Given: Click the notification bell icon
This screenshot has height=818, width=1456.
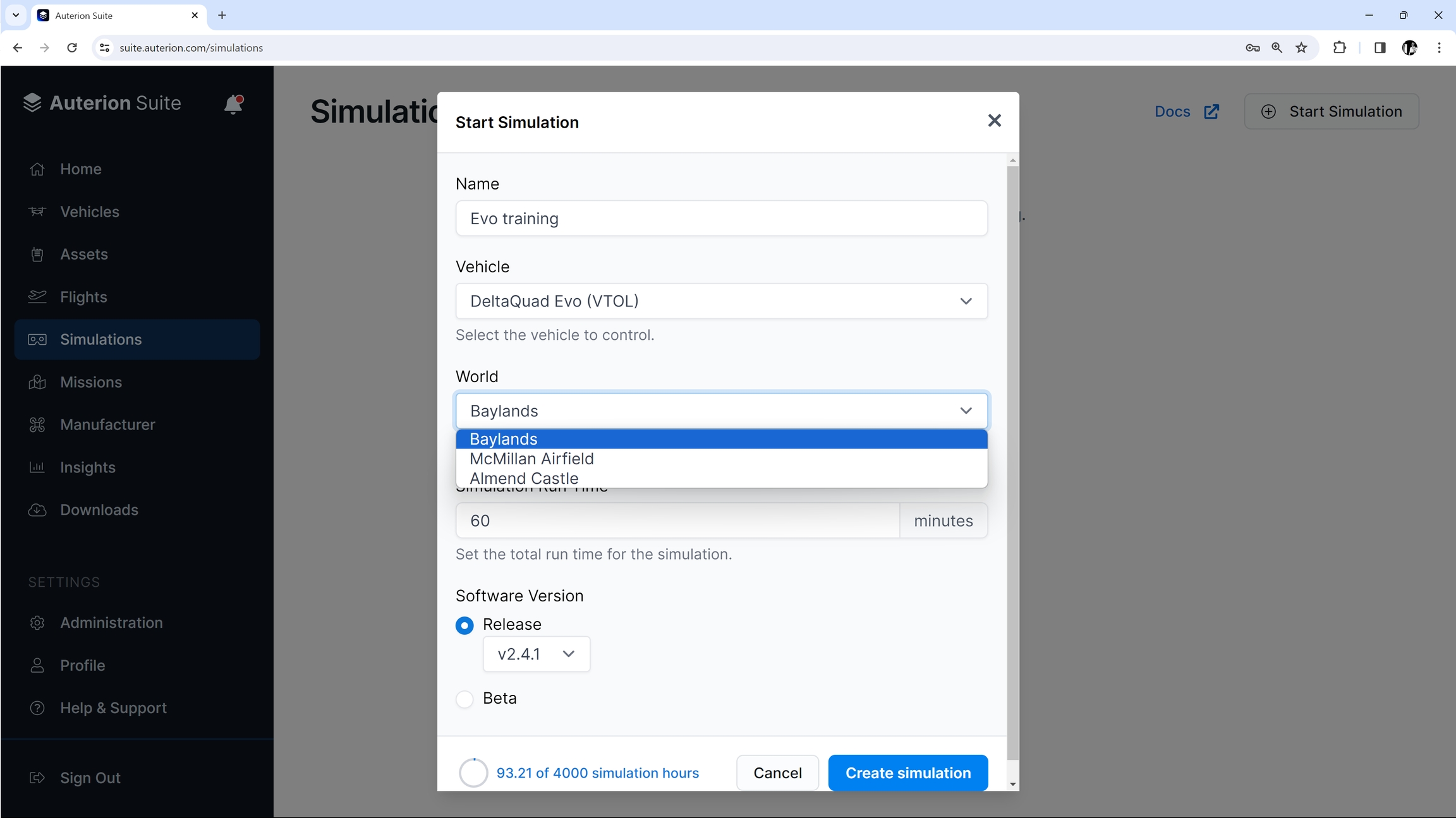Looking at the screenshot, I should click(x=233, y=104).
